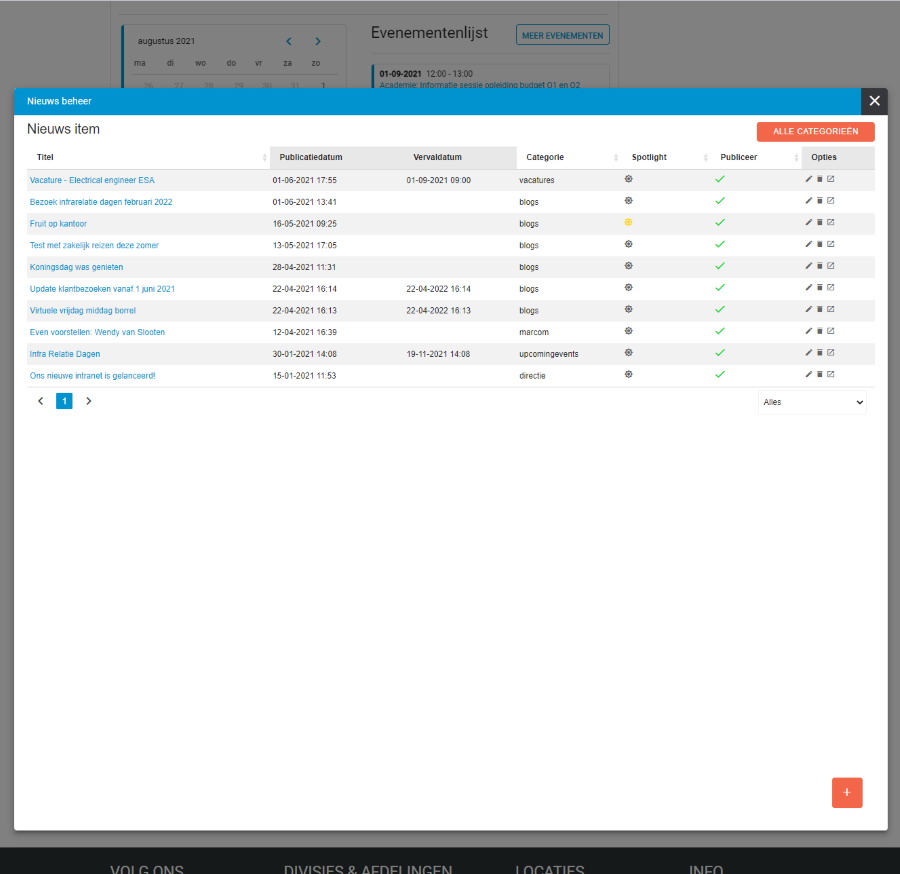This screenshot has height=874, width=900.
Task: Click pencil icon for 'Vacature - Electrical engineer ESA'
Action: 809,180
